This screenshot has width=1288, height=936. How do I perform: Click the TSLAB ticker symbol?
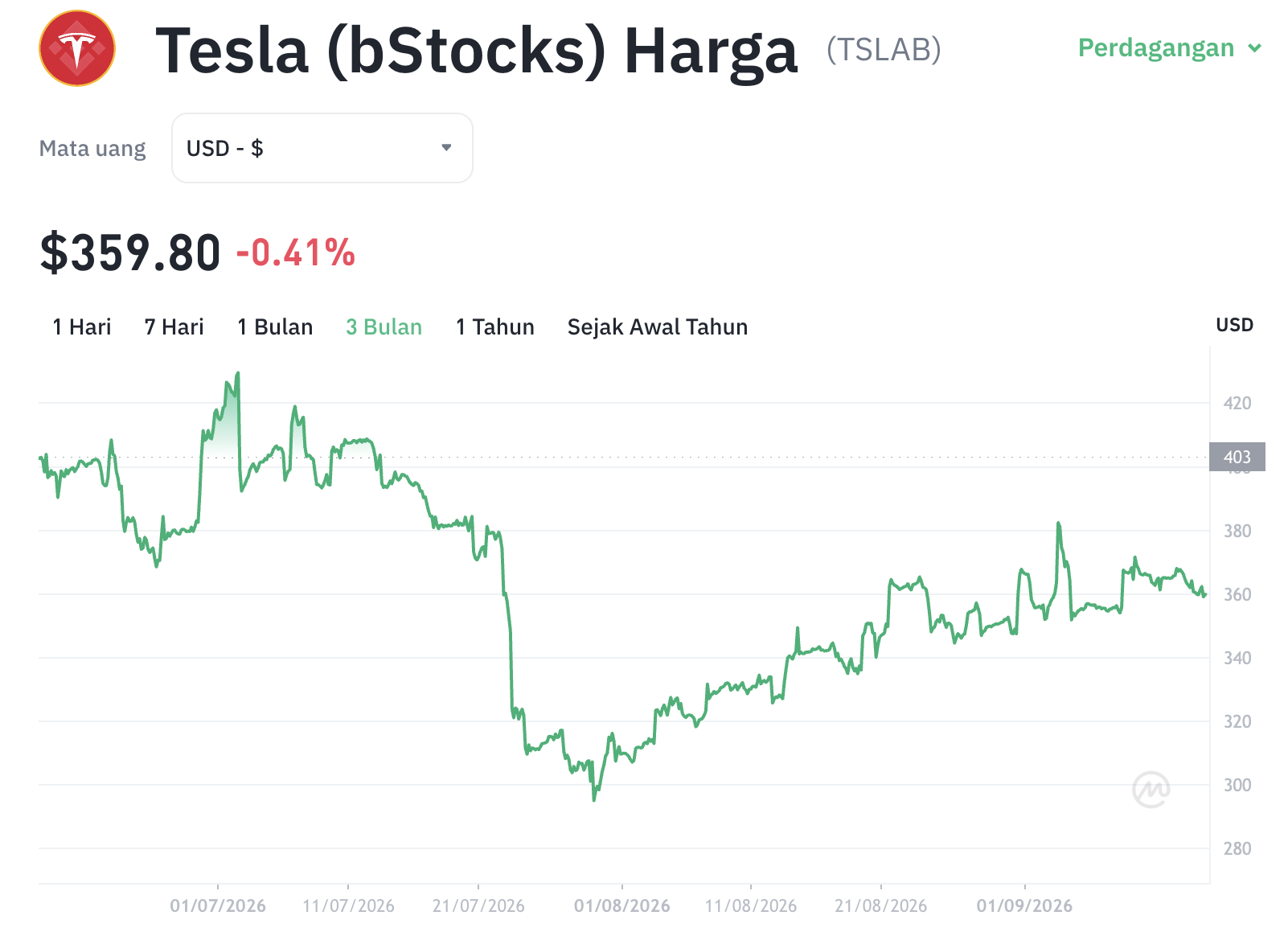884,50
